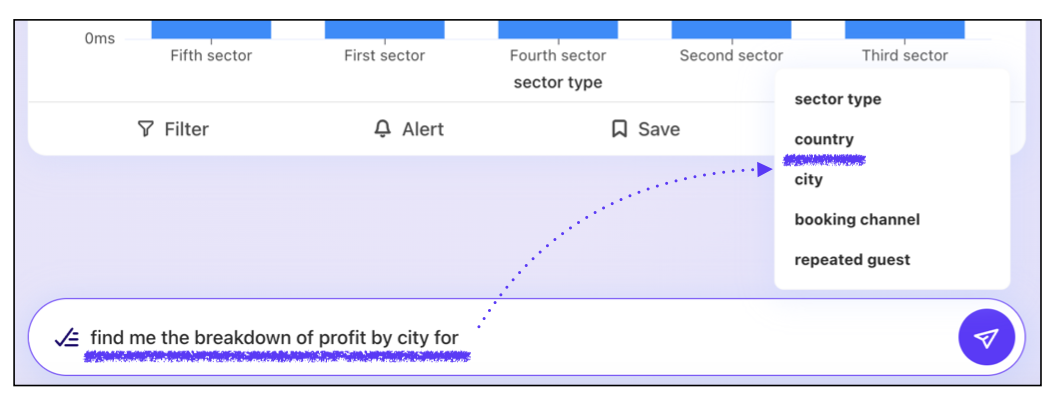Choose 'country' from the suggestion list
1060x406 pixels.
coord(824,139)
